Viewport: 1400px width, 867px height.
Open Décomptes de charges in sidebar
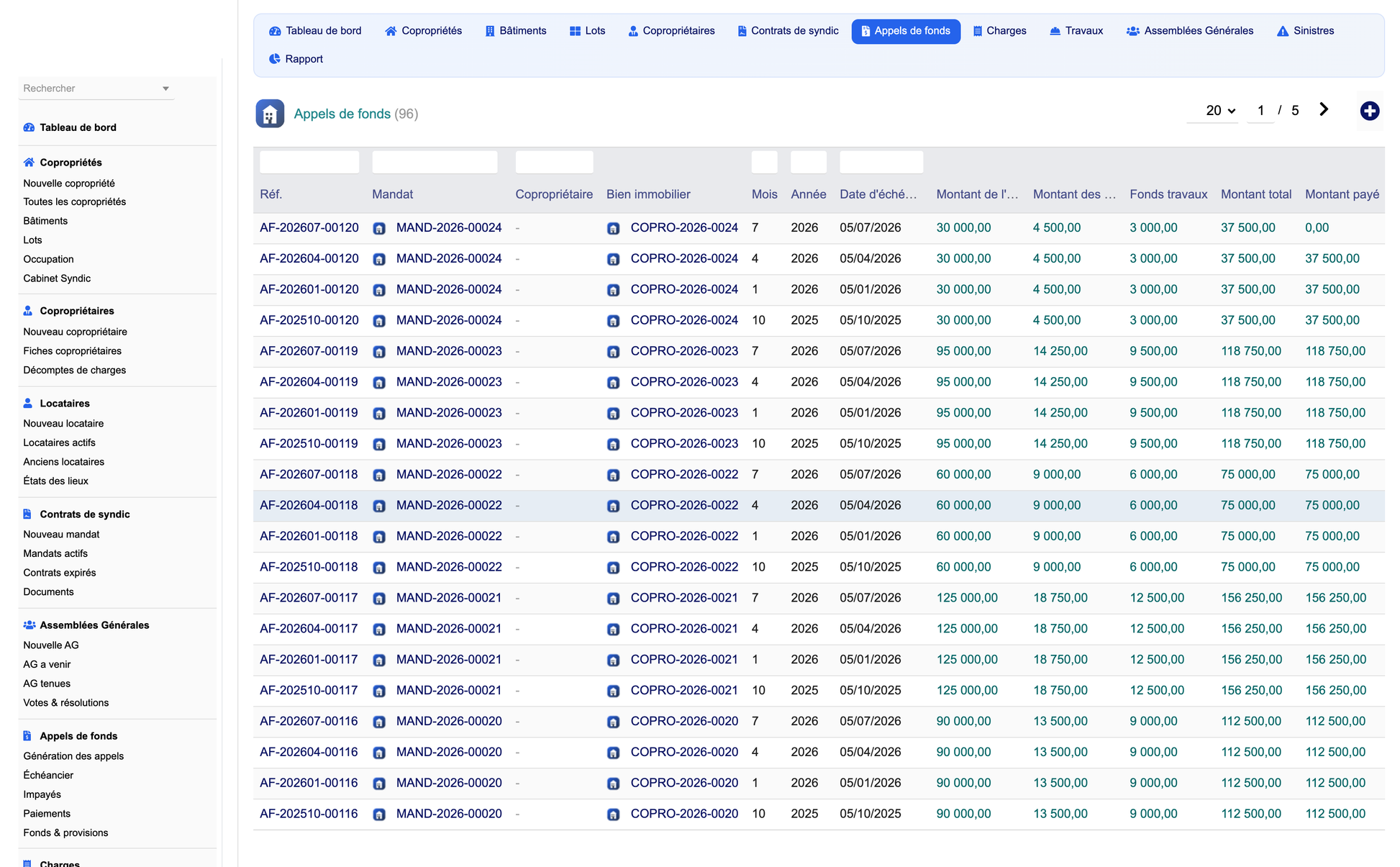tap(74, 370)
